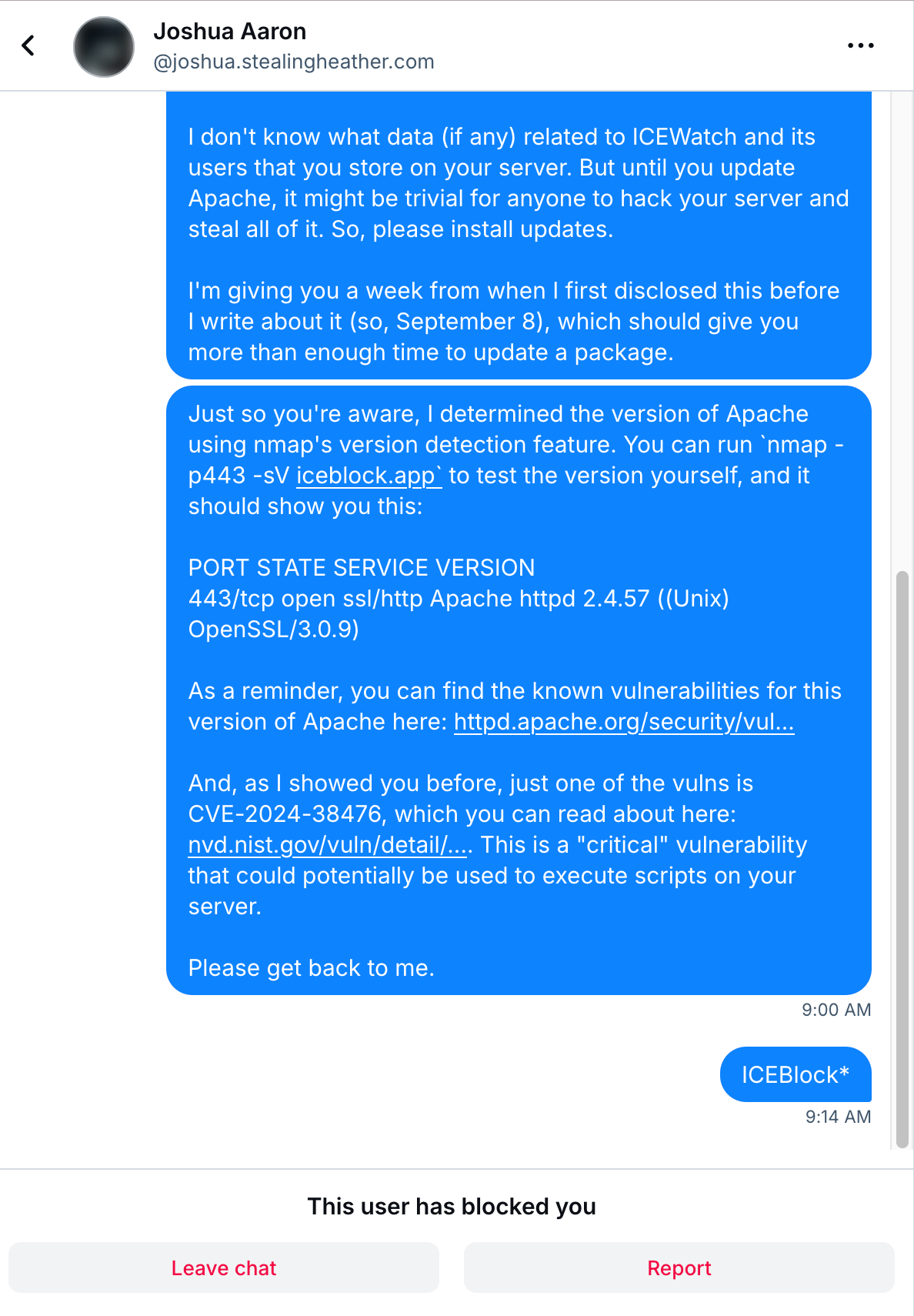Select the ICEBlock* message bubble

click(x=796, y=1074)
